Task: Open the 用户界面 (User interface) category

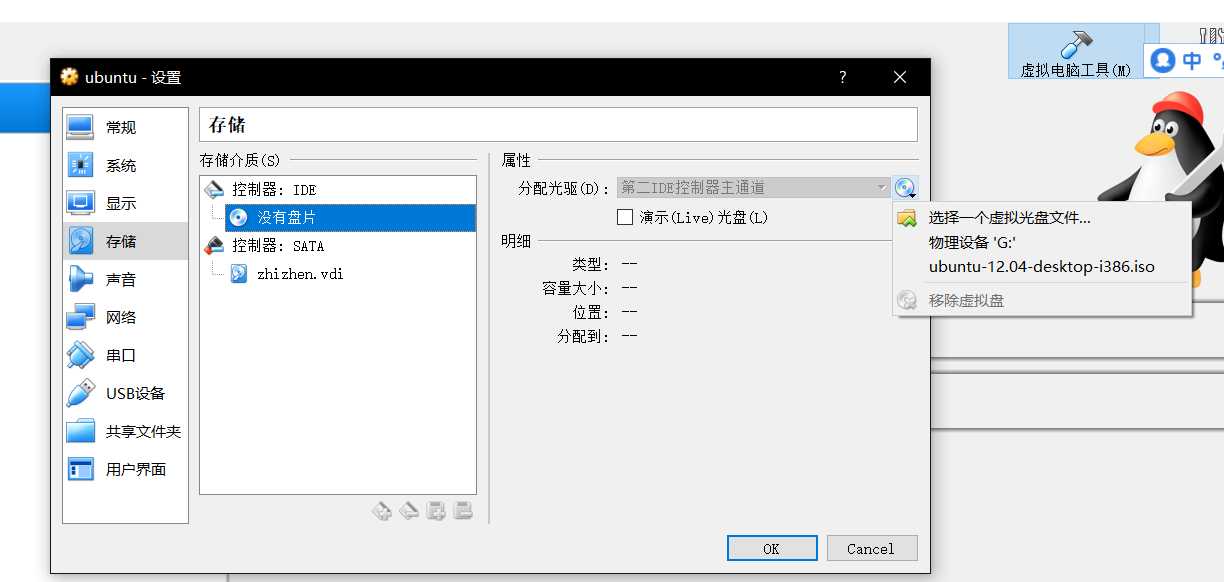Action: (125, 470)
